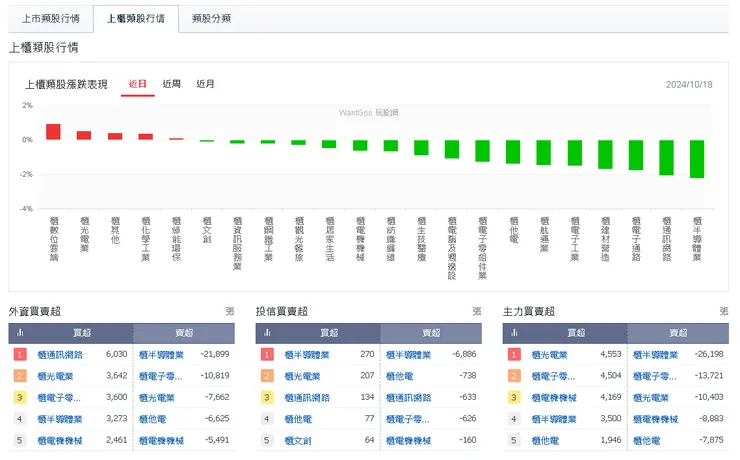Viewport: 740px width, 460px height.
Task: Select the 上櫃類股行情 tab
Action: pos(136,19)
